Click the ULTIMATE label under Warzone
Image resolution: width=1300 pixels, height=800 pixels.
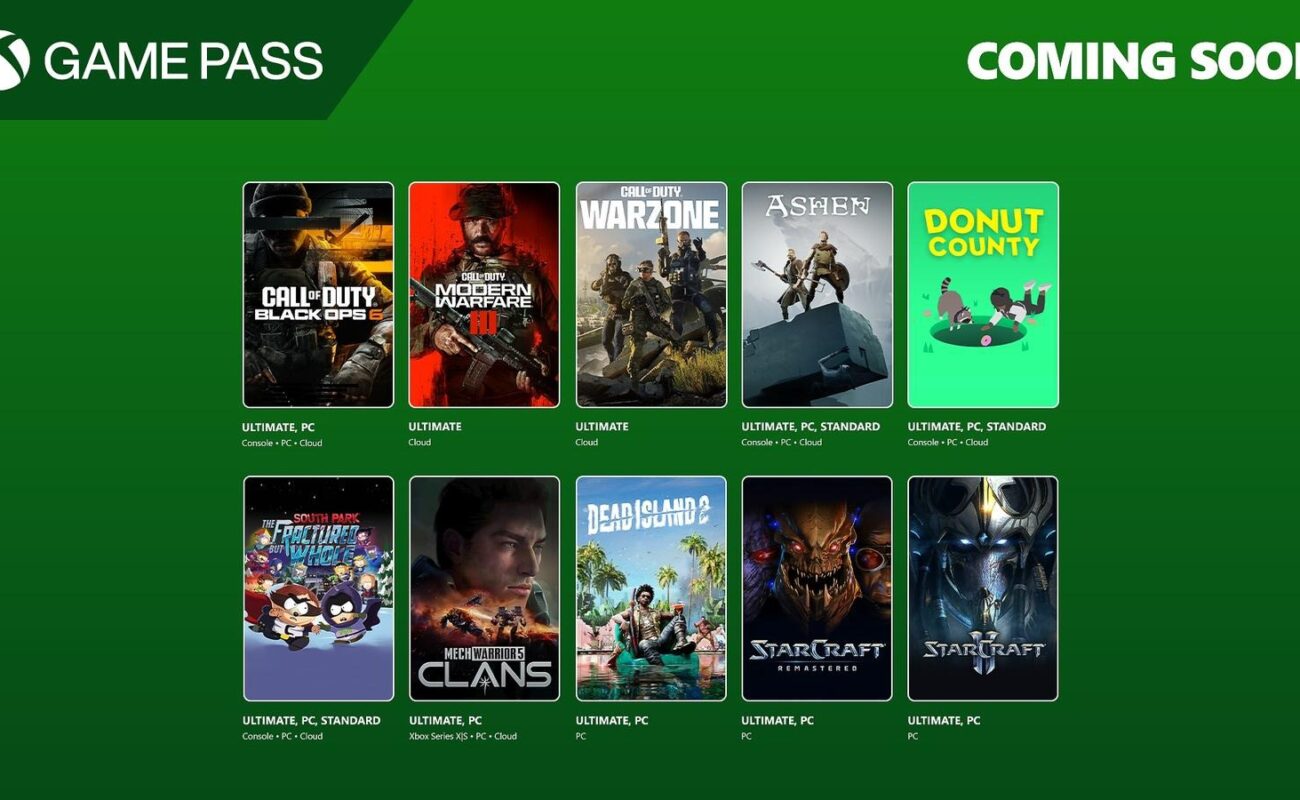point(601,427)
